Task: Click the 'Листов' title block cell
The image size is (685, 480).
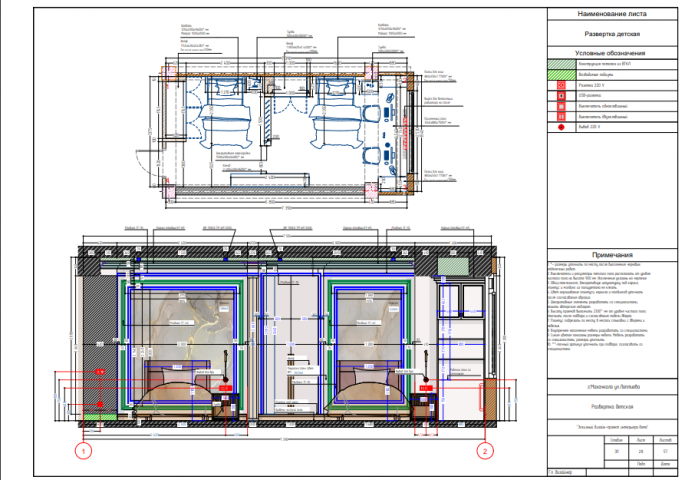Action: click(665, 440)
